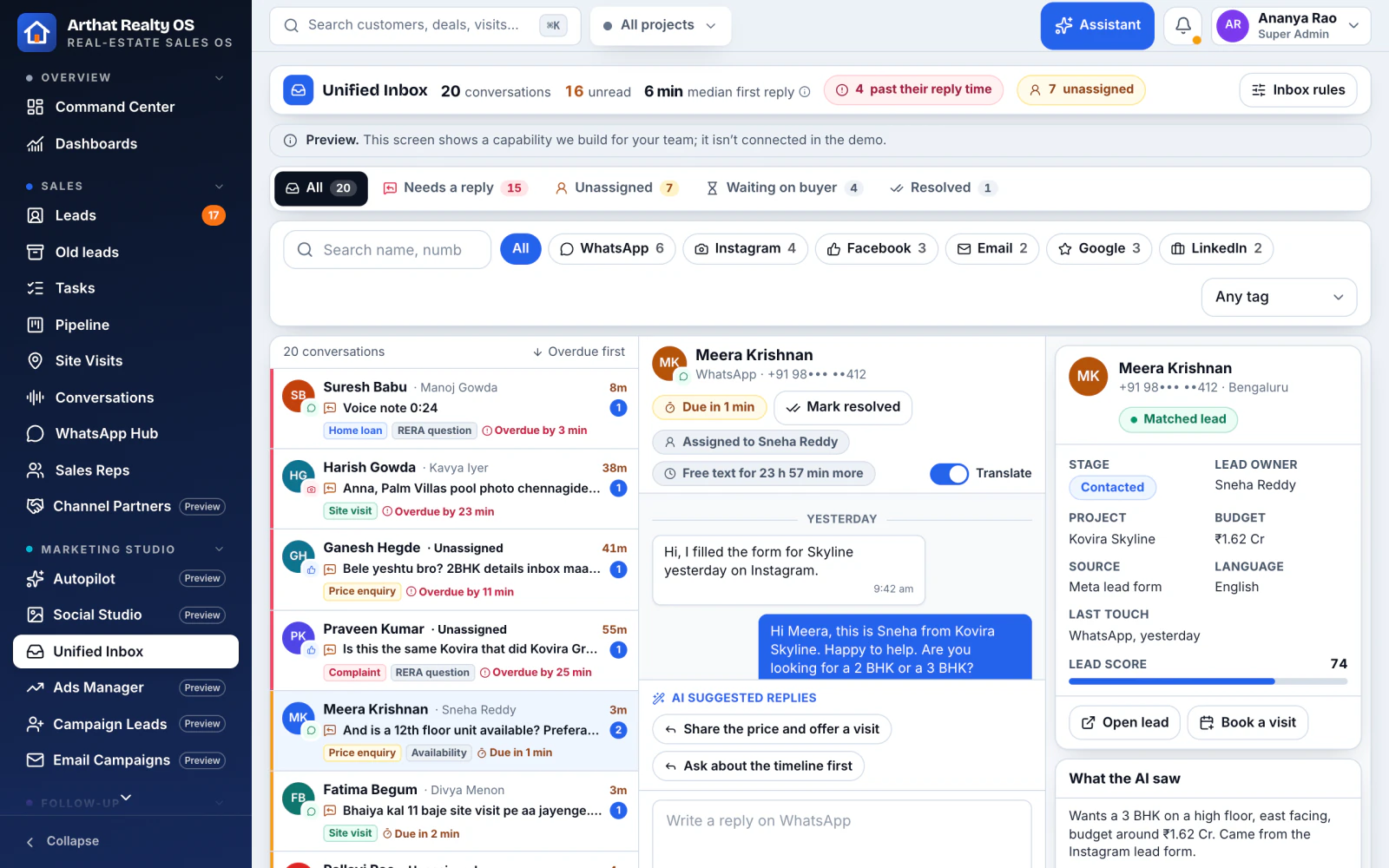Open the All projects dropdown
The height and width of the screenshot is (868, 1389).
[660, 25]
